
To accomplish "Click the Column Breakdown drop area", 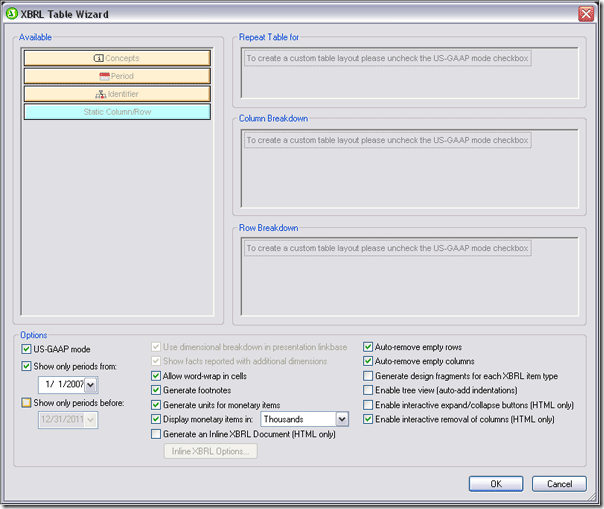I will coord(409,168).
